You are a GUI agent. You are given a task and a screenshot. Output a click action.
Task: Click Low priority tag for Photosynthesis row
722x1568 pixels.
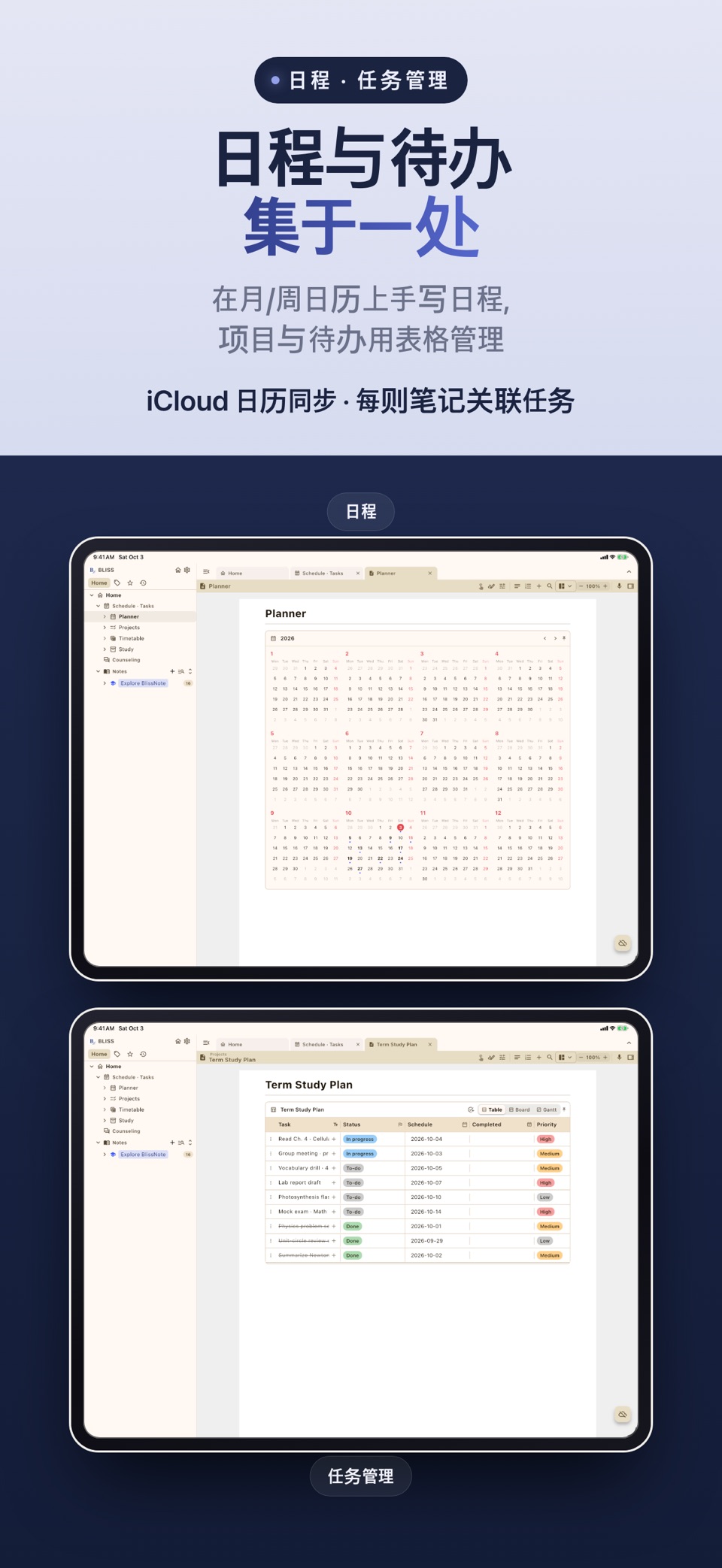coord(545,1197)
